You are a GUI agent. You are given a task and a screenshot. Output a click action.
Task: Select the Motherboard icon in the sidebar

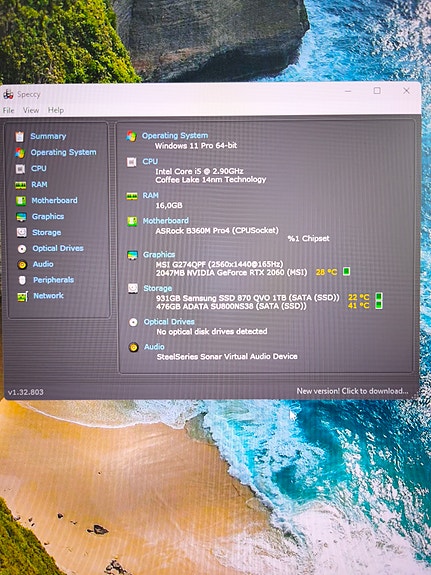[21, 201]
